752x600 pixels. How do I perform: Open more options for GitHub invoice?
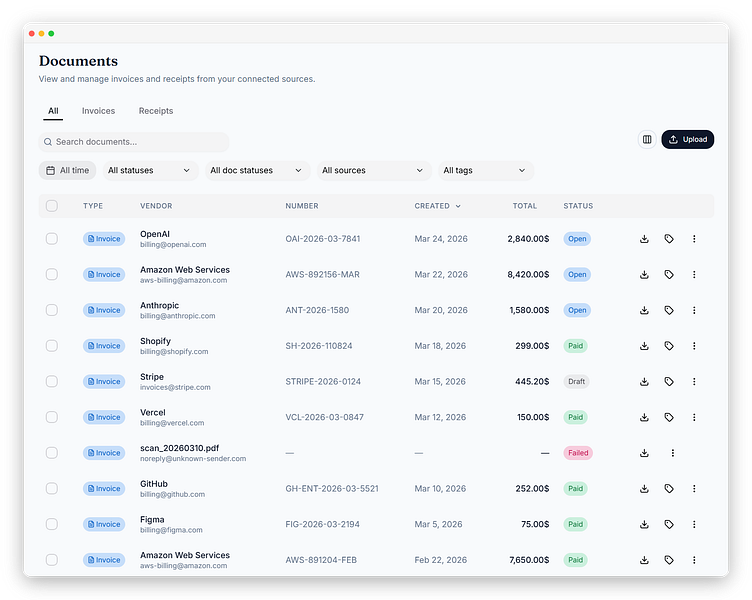coord(694,489)
